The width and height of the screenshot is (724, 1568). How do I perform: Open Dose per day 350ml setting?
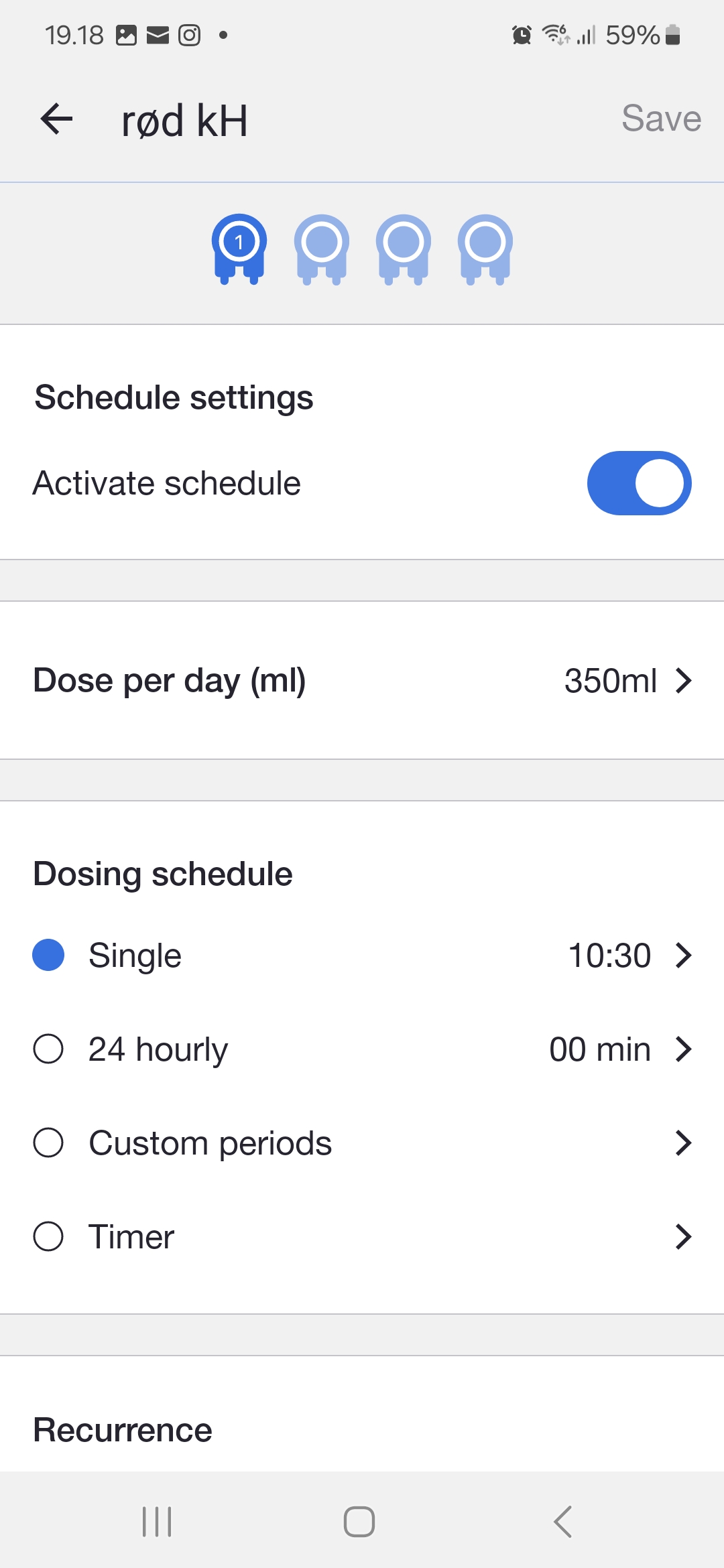(x=627, y=680)
